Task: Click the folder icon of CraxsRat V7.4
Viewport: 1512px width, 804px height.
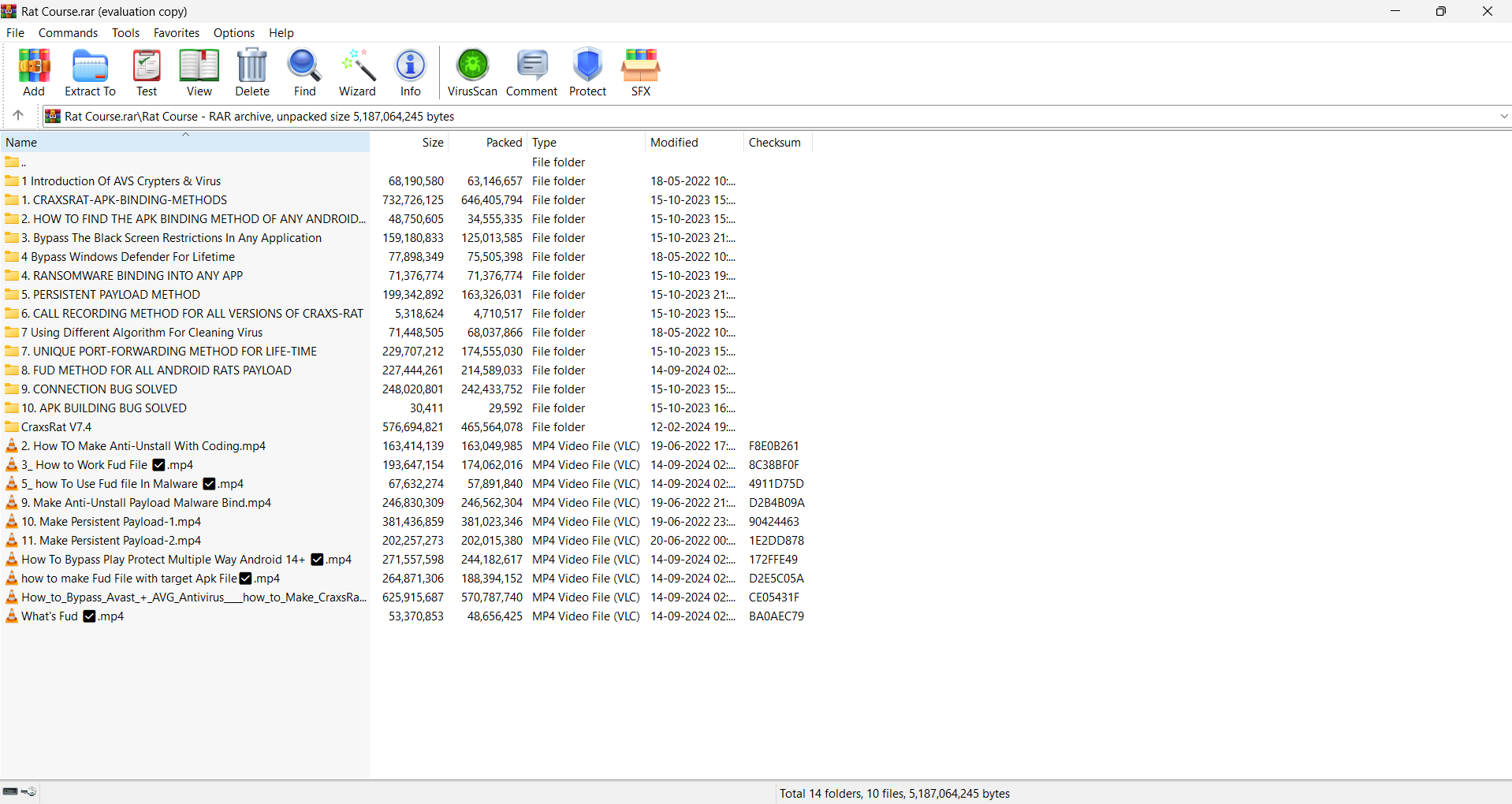Action: tap(12, 427)
